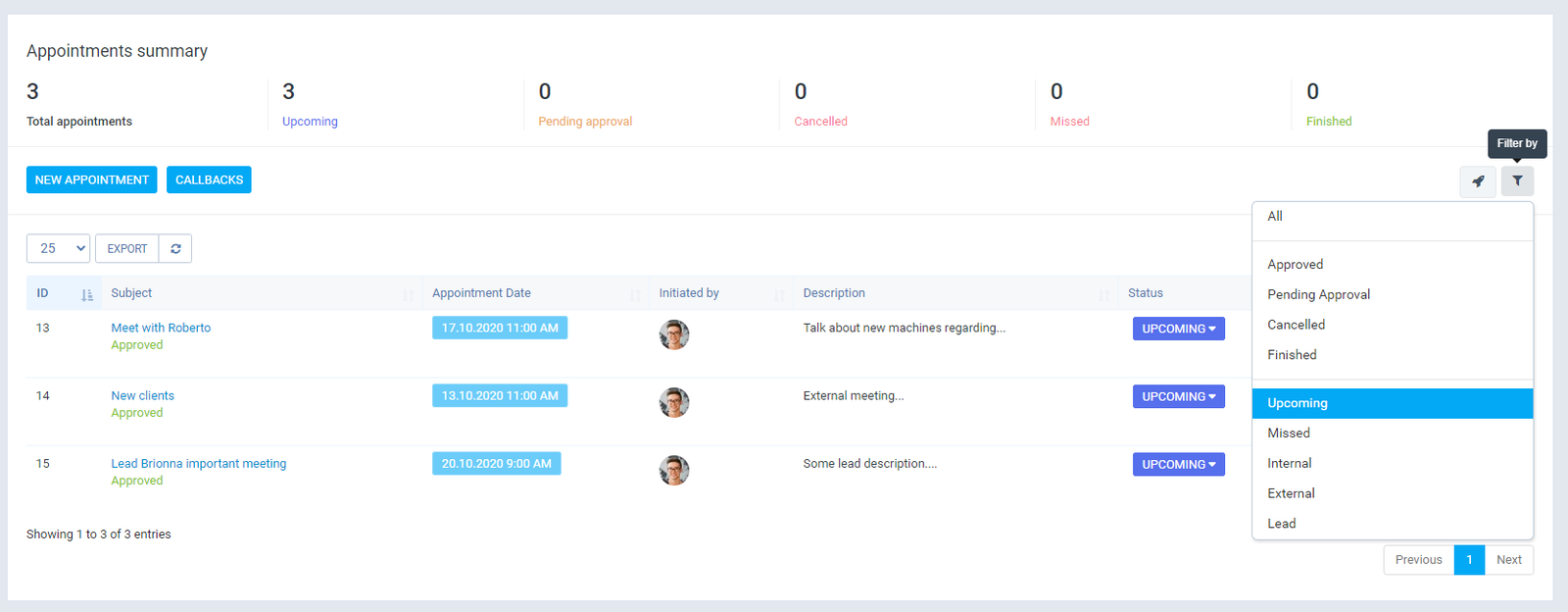Click avatar for Meet with Roberto row
Screen dimensions: 1568x612
point(674,335)
